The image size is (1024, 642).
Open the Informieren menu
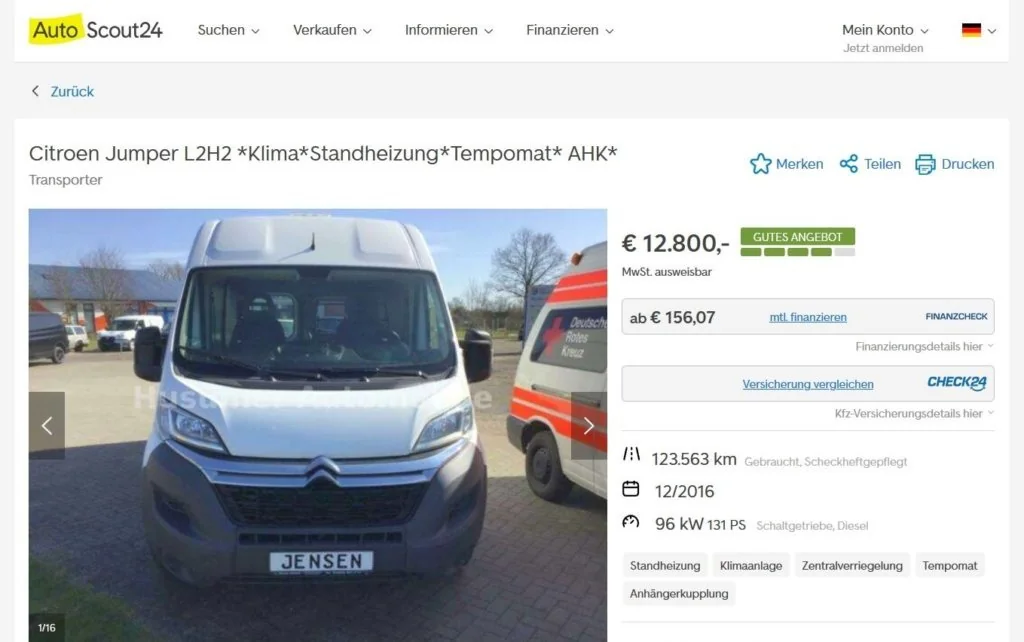(x=449, y=30)
